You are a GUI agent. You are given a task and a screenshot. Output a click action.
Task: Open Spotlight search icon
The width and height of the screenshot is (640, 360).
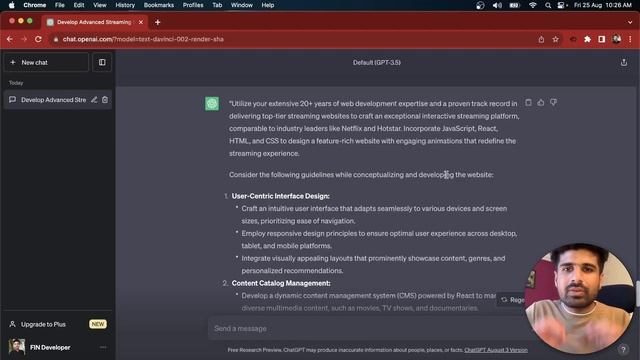(x=548, y=5)
